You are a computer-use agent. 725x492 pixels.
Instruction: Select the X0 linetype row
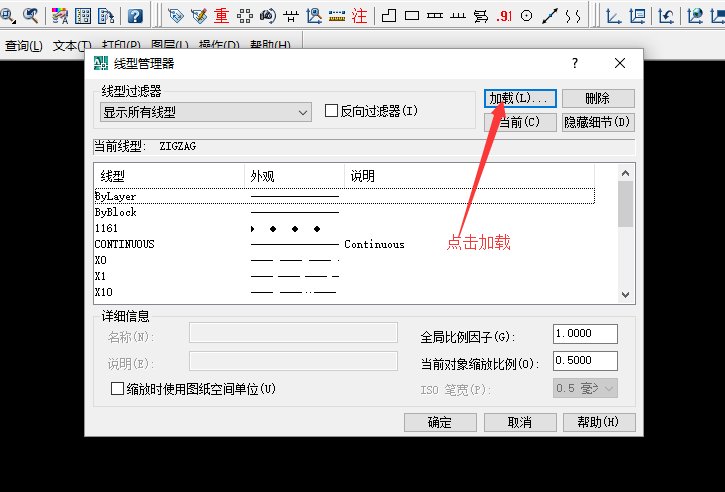pos(344,260)
